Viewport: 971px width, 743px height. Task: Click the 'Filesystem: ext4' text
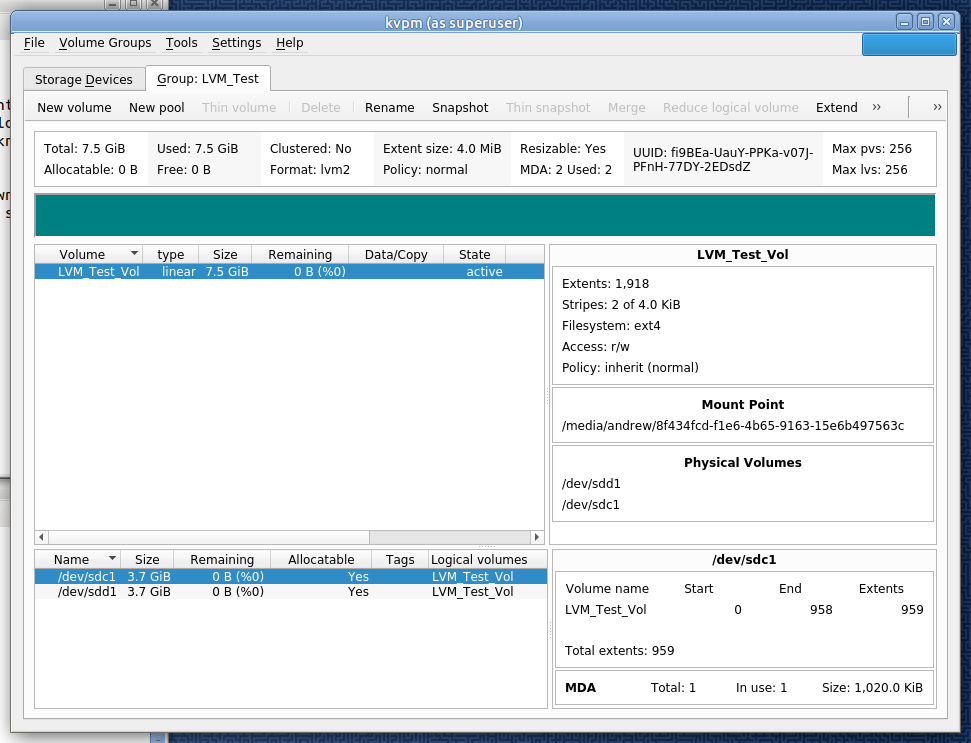click(x=611, y=326)
